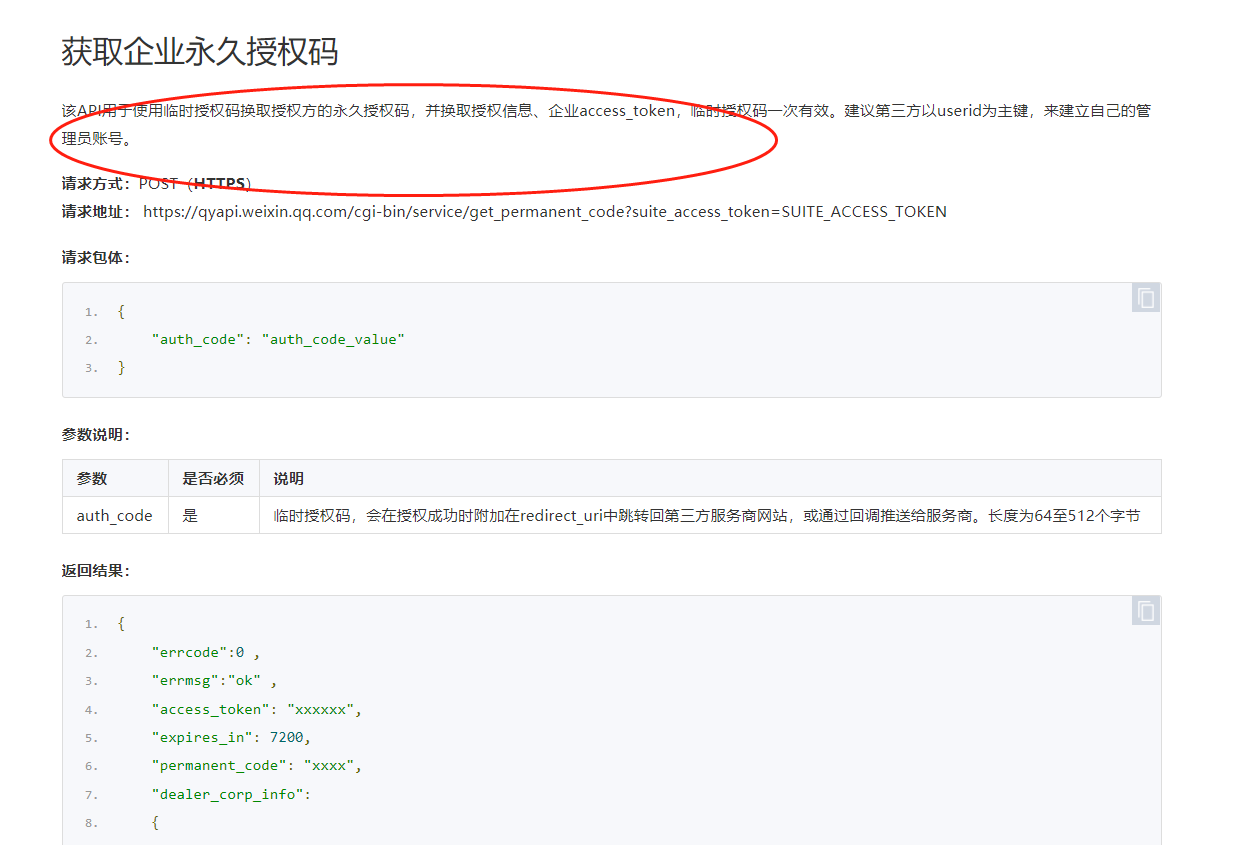This screenshot has width=1250, height=845.
Task: Click the 请求方式 label
Action: coord(96,183)
